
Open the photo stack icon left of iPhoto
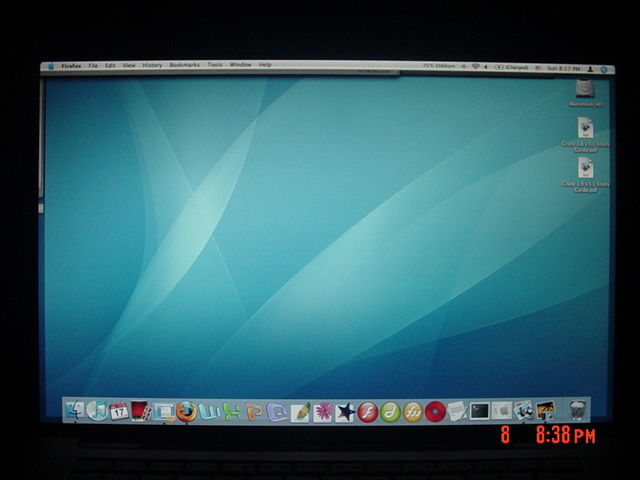click(x=523, y=410)
